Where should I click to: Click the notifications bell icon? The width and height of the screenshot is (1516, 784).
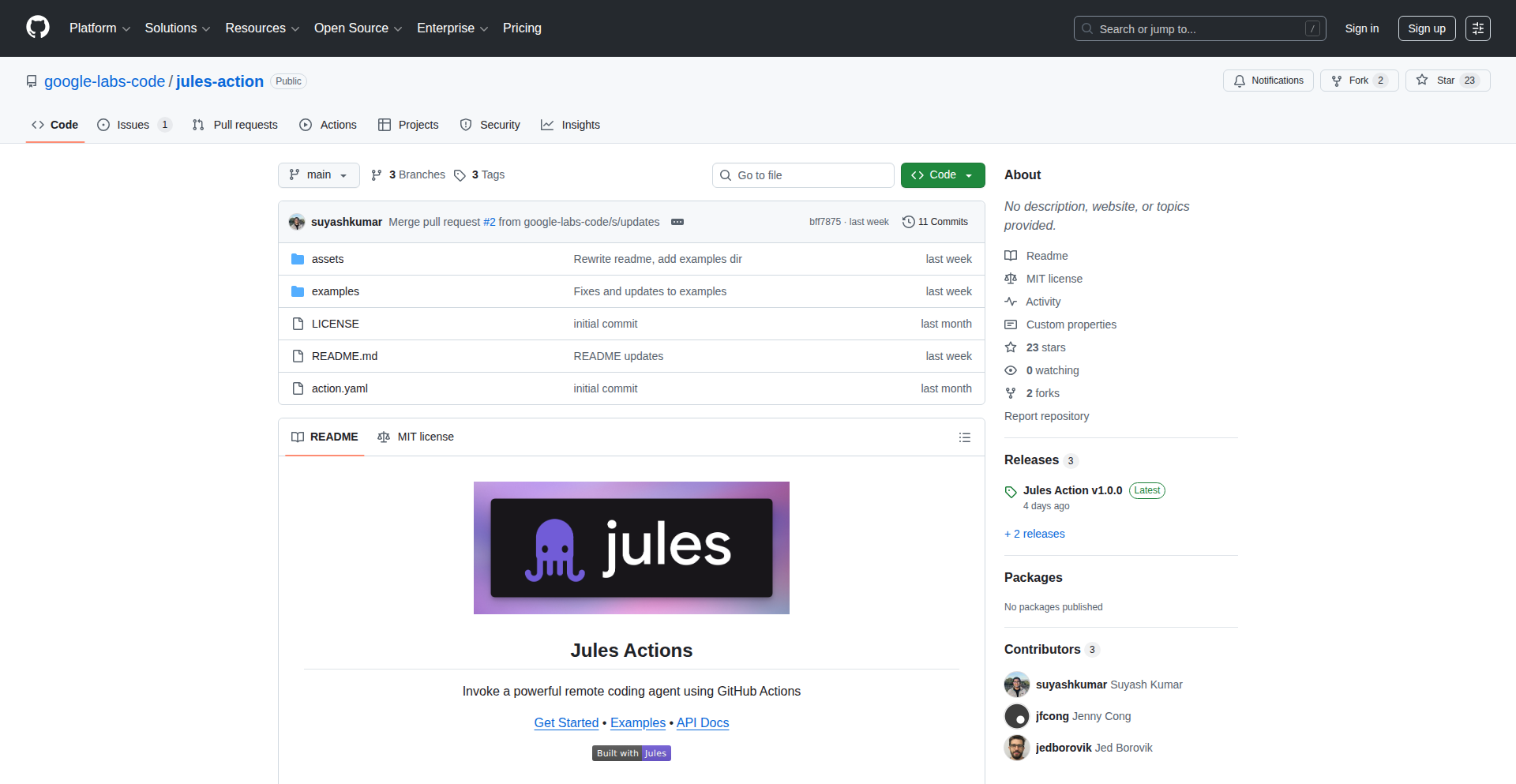[x=1240, y=80]
